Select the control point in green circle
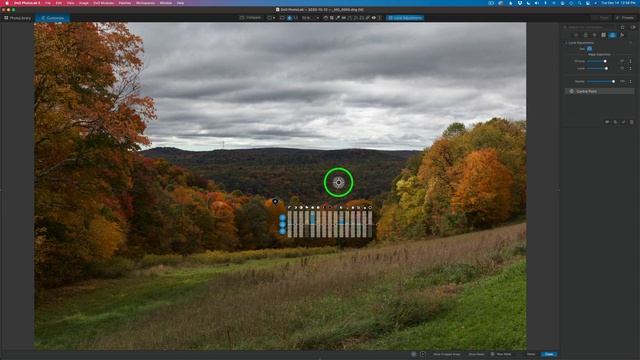Image resolution: width=640 pixels, height=360 pixels. [338, 182]
